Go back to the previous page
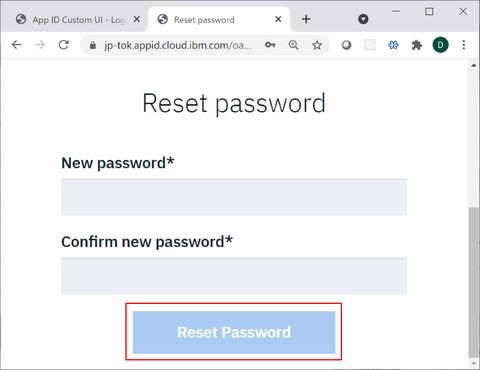This screenshot has width=480, height=370. 16,45
